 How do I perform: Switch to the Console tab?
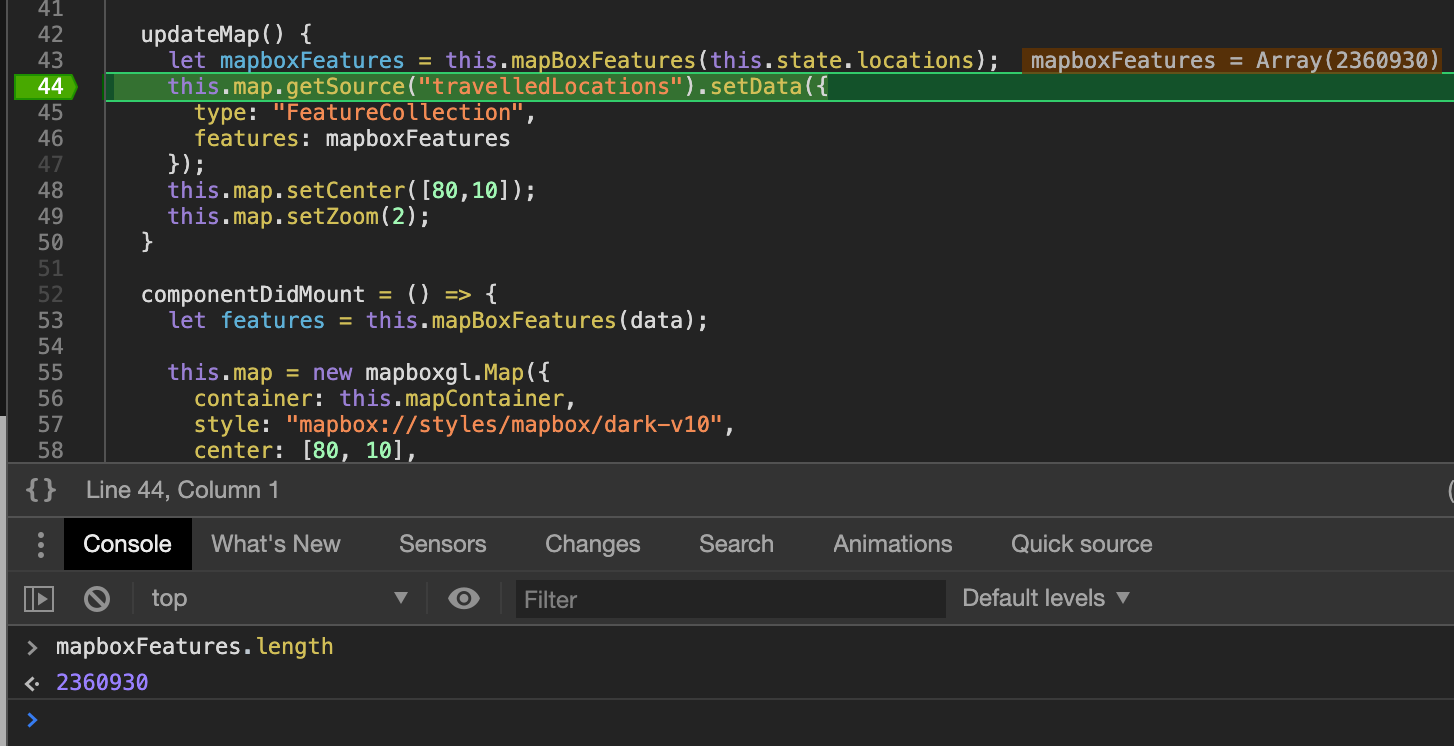pos(127,545)
